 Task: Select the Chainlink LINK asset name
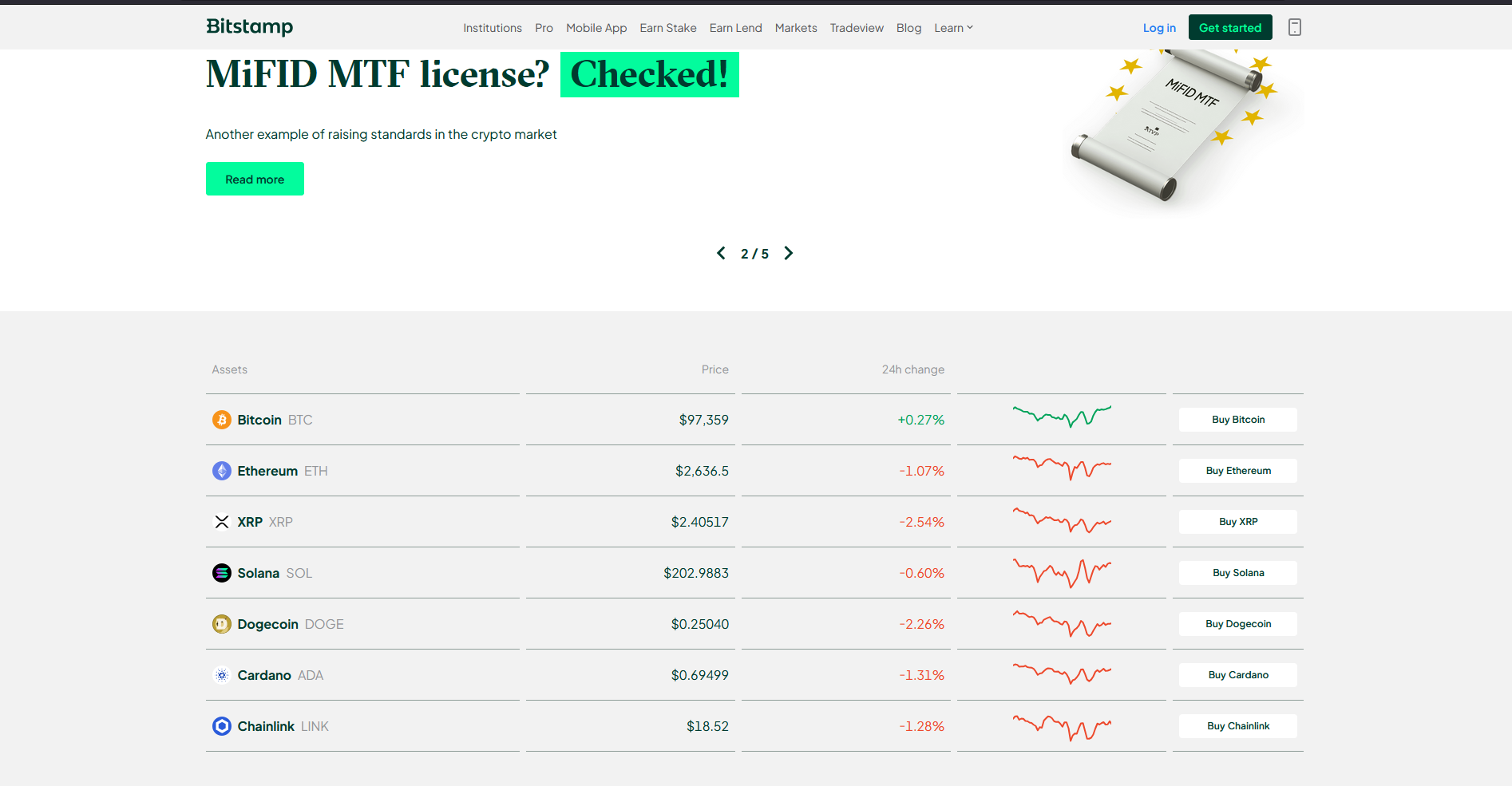[283, 726]
